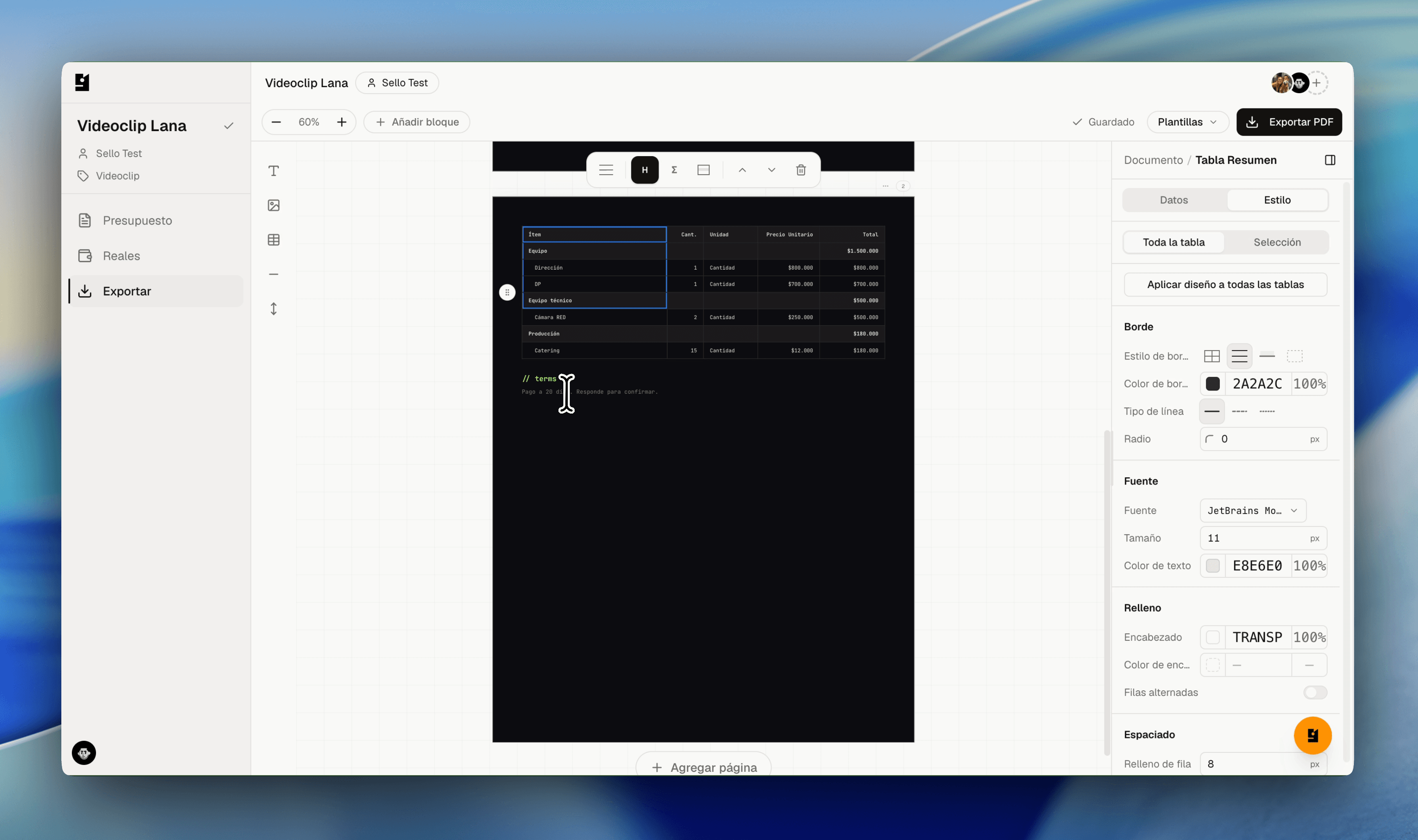This screenshot has height=840, width=1418.
Task: Click the user avatar at sidebar bottom
Action: pyautogui.click(x=84, y=753)
